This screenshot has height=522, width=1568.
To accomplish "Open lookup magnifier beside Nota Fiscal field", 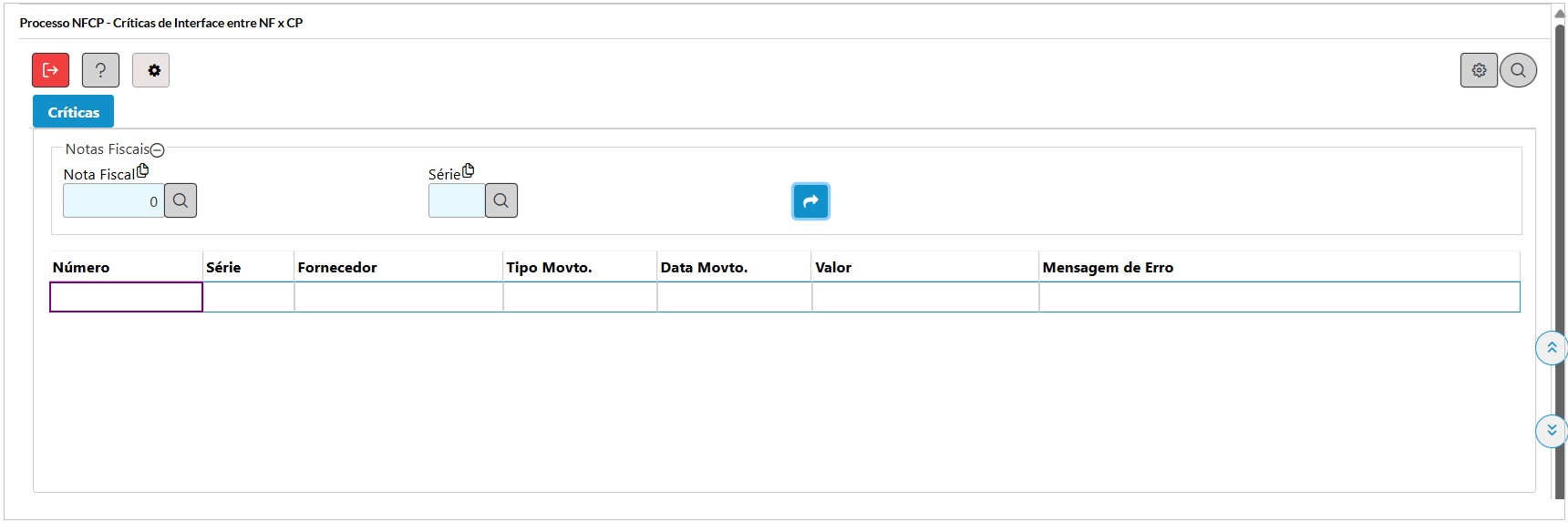I will (x=181, y=200).
